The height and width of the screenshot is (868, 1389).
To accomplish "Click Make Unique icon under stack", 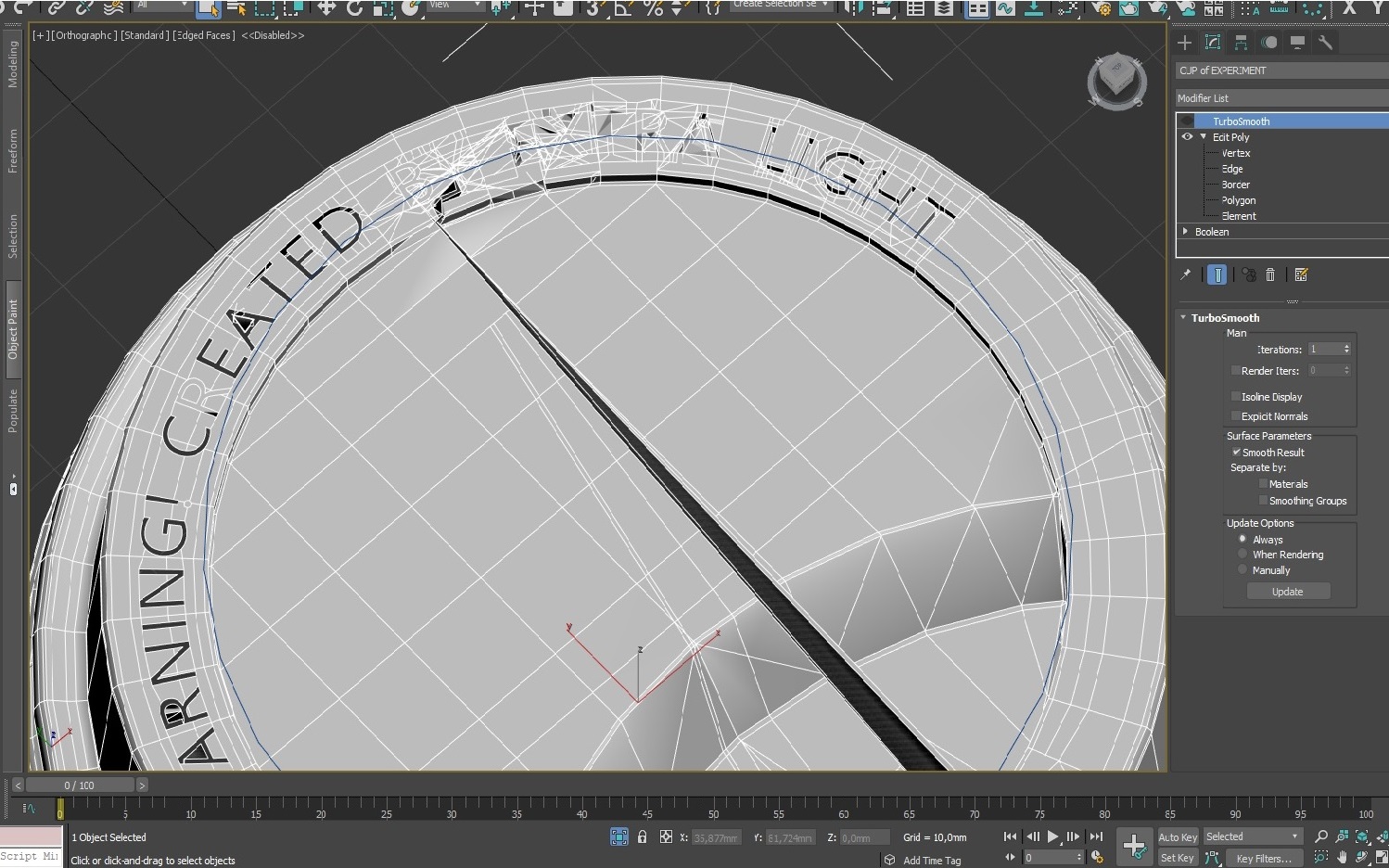I will 1249,274.
